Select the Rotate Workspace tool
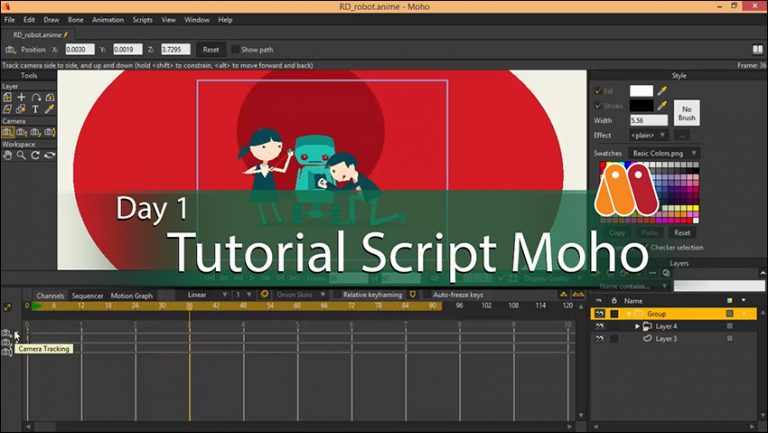This screenshot has height=433, width=768. coord(35,155)
